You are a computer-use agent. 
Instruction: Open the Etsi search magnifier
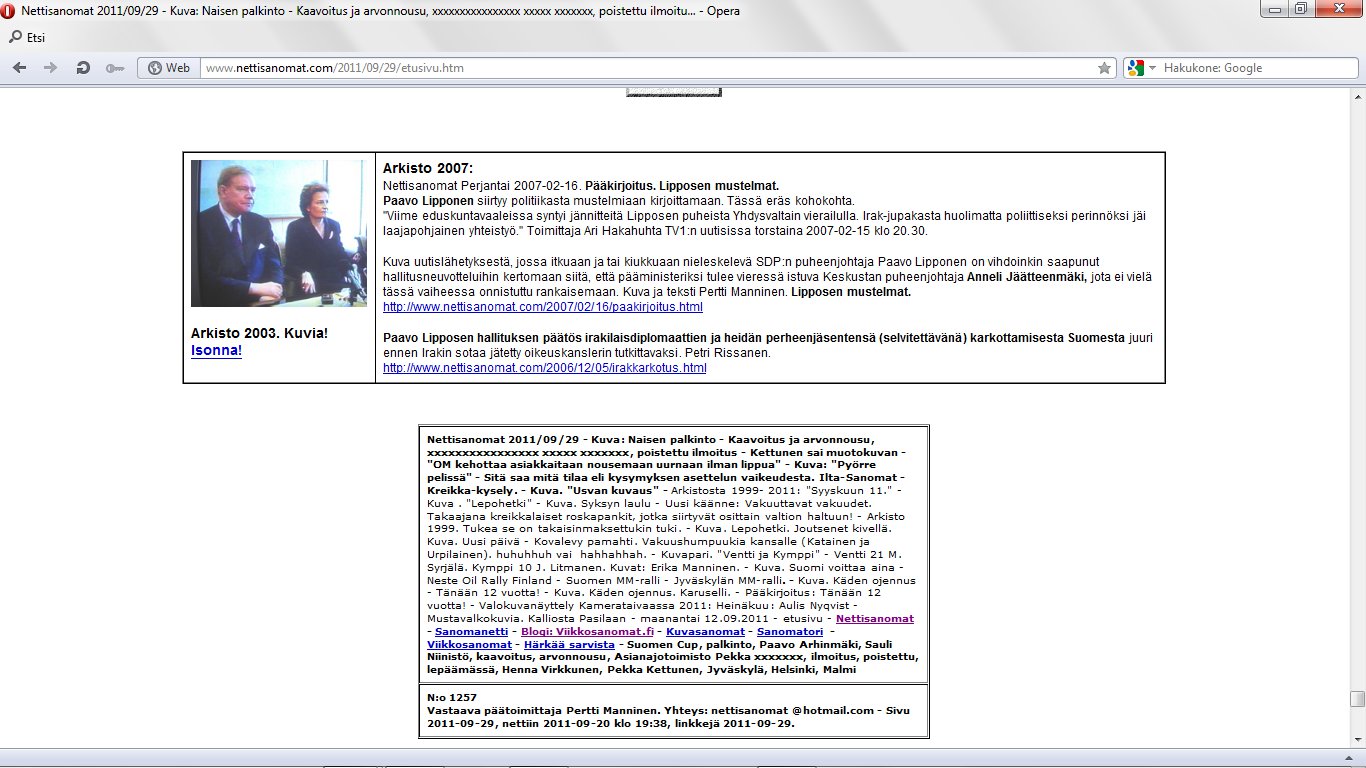coord(15,38)
